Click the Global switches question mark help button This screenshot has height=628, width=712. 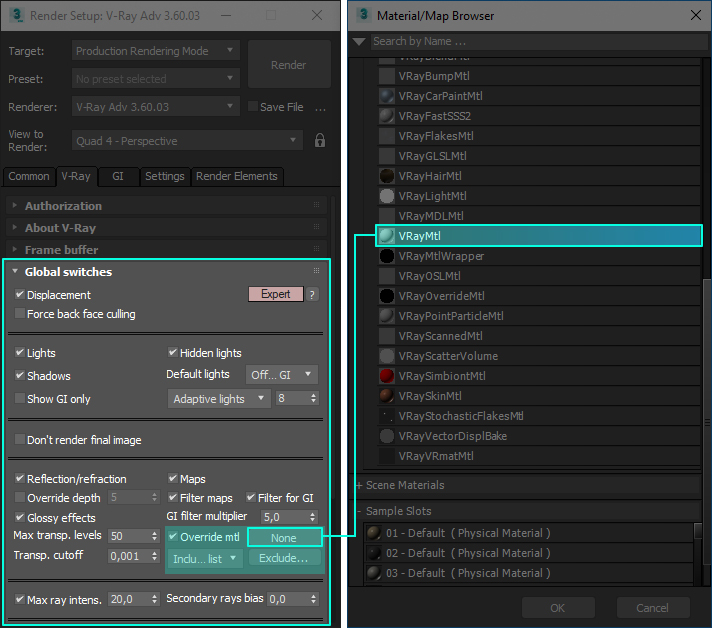[x=312, y=295]
